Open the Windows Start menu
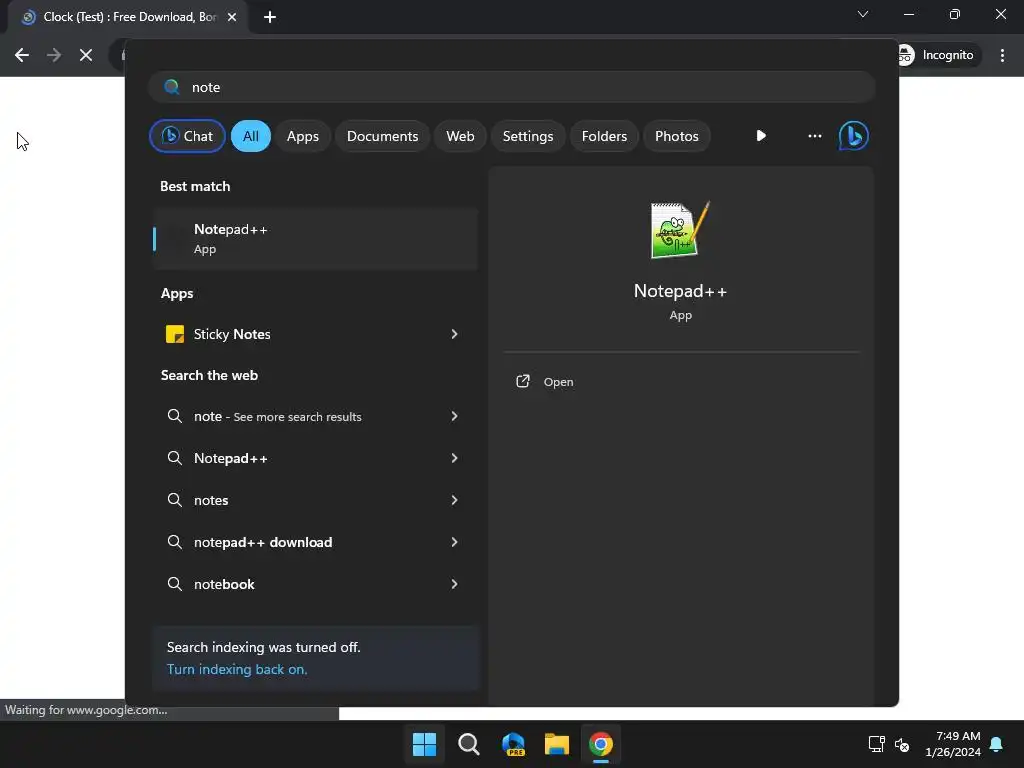Viewport: 1024px width, 768px height. pos(424,744)
